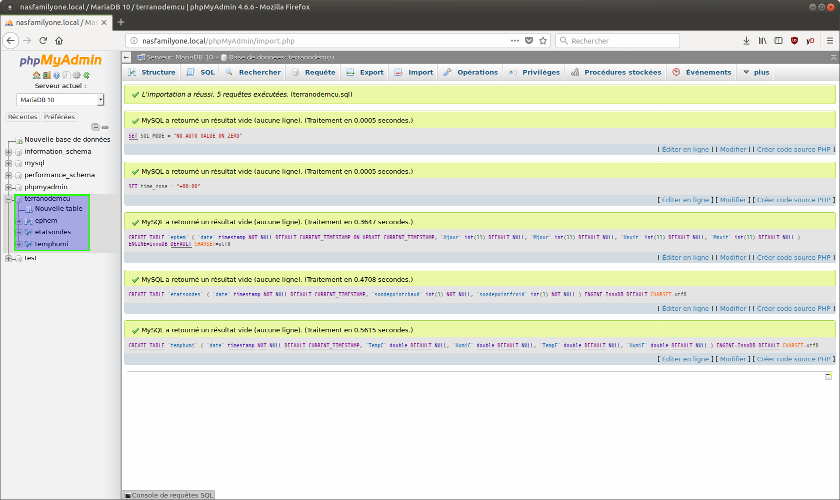Screen dimensions: 840x500
Task: Open the MariaDB 10 server dropdown
Action: click(x=61, y=100)
